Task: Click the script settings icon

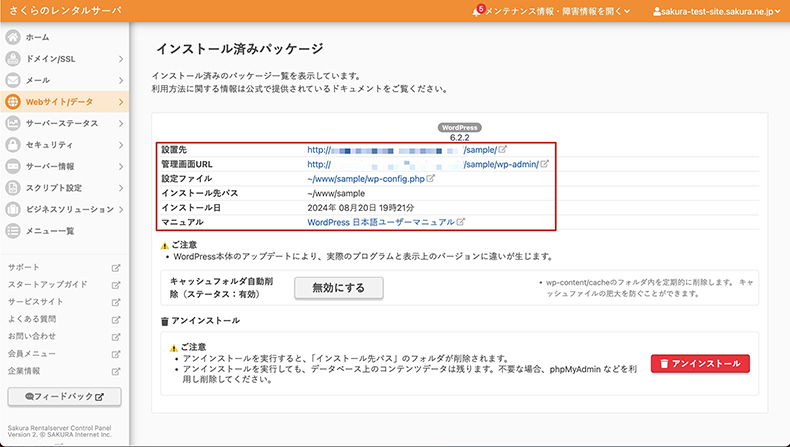Action: 13,188
